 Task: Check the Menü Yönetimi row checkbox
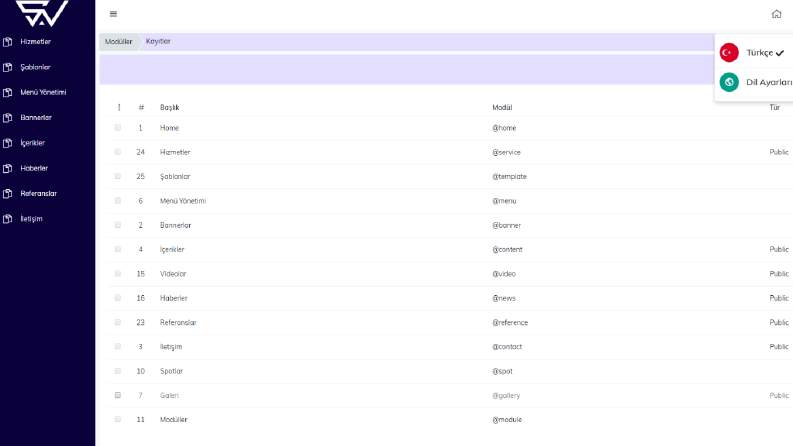click(118, 201)
